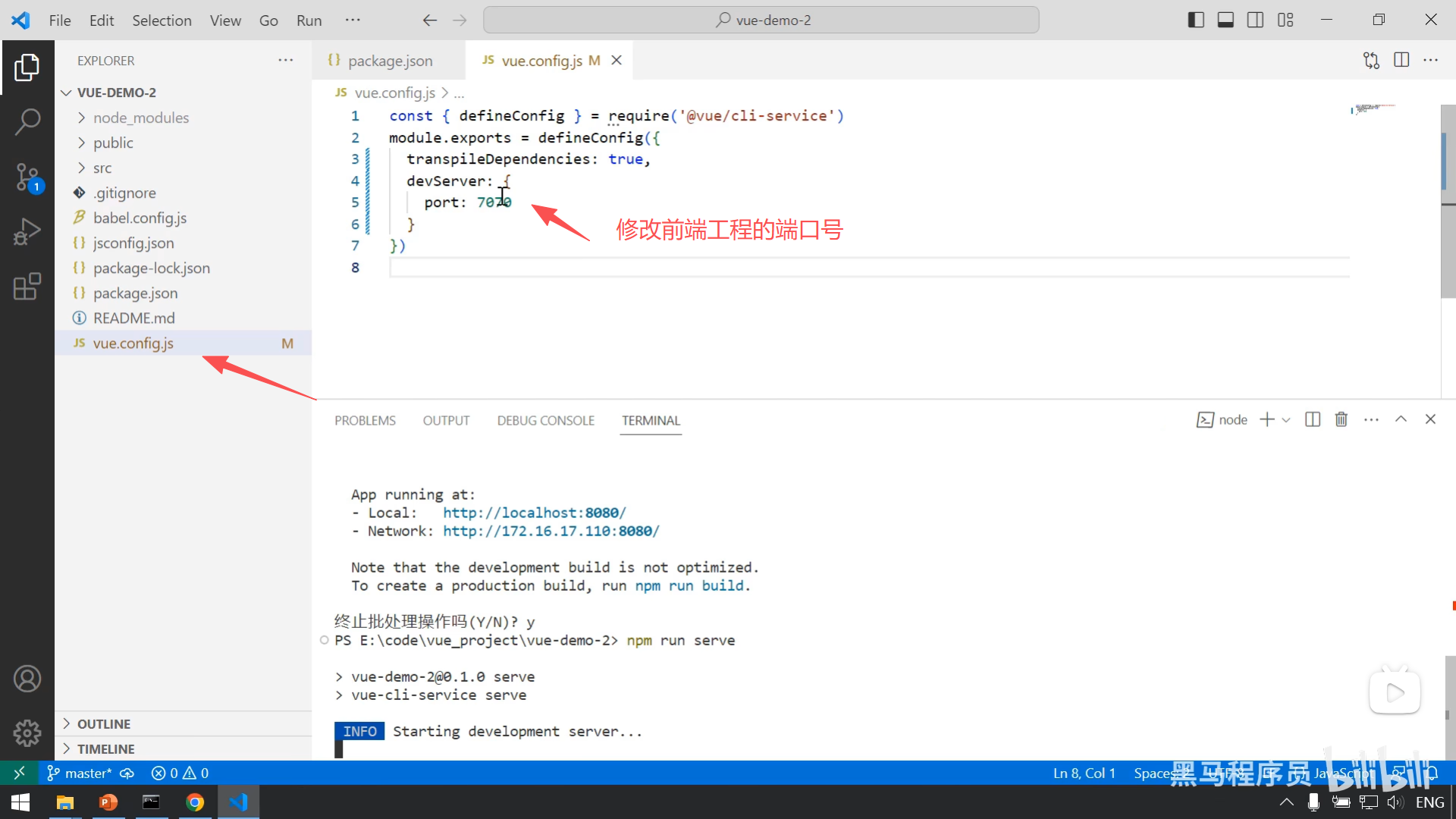Image resolution: width=1456 pixels, height=819 pixels.
Task: Click the Accounts icon in activity bar
Action: (27, 679)
